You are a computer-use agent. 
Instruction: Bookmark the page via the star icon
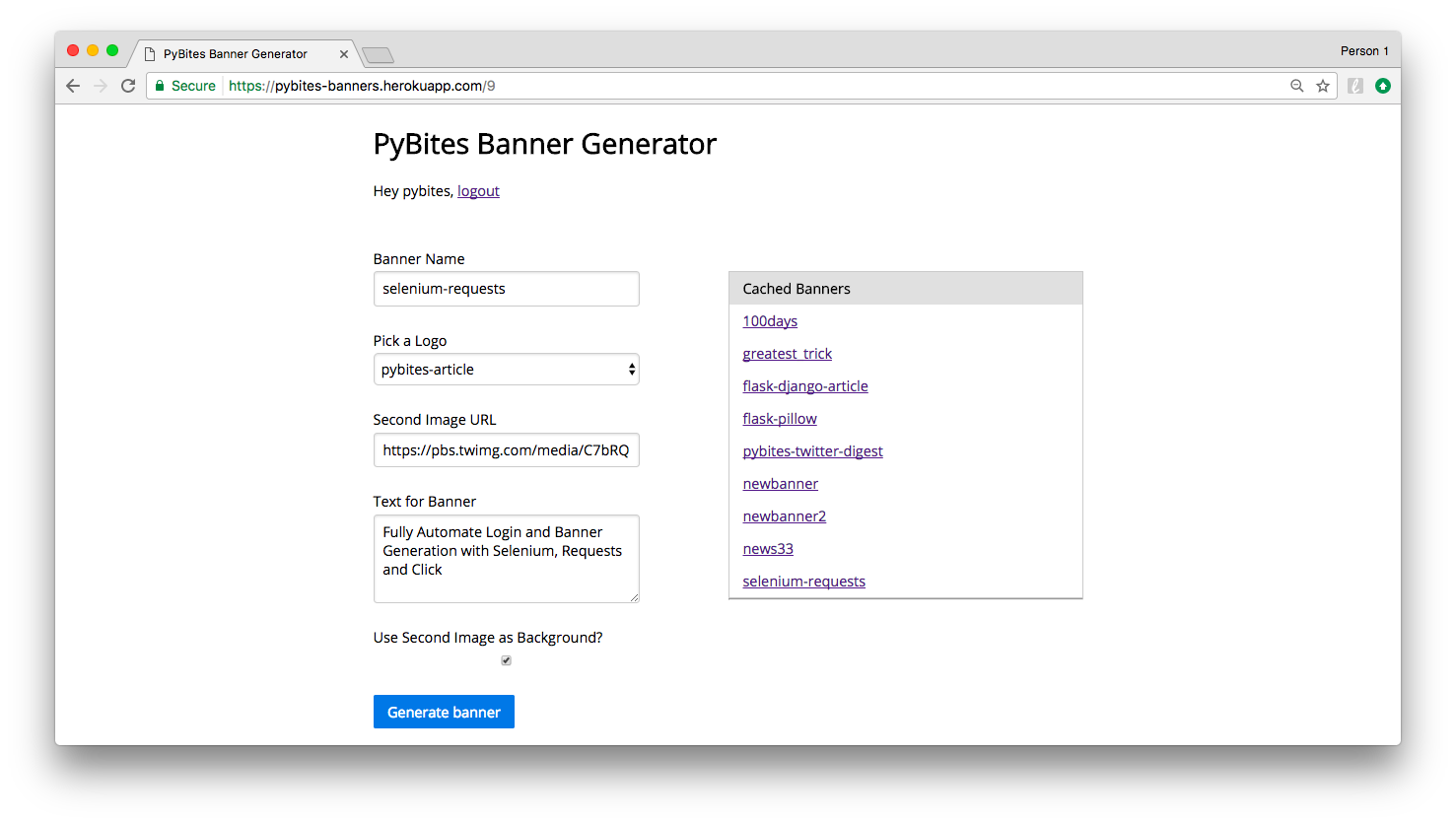[x=1322, y=86]
